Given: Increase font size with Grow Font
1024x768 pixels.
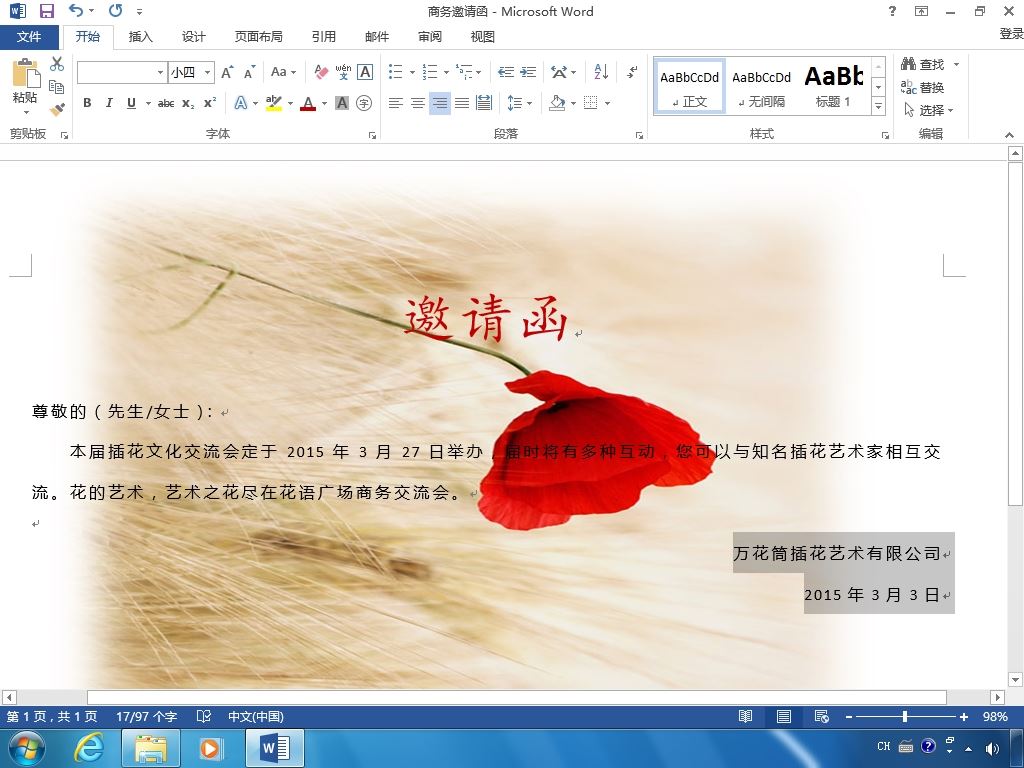Looking at the screenshot, I should pyautogui.click(x=227, y=72).
